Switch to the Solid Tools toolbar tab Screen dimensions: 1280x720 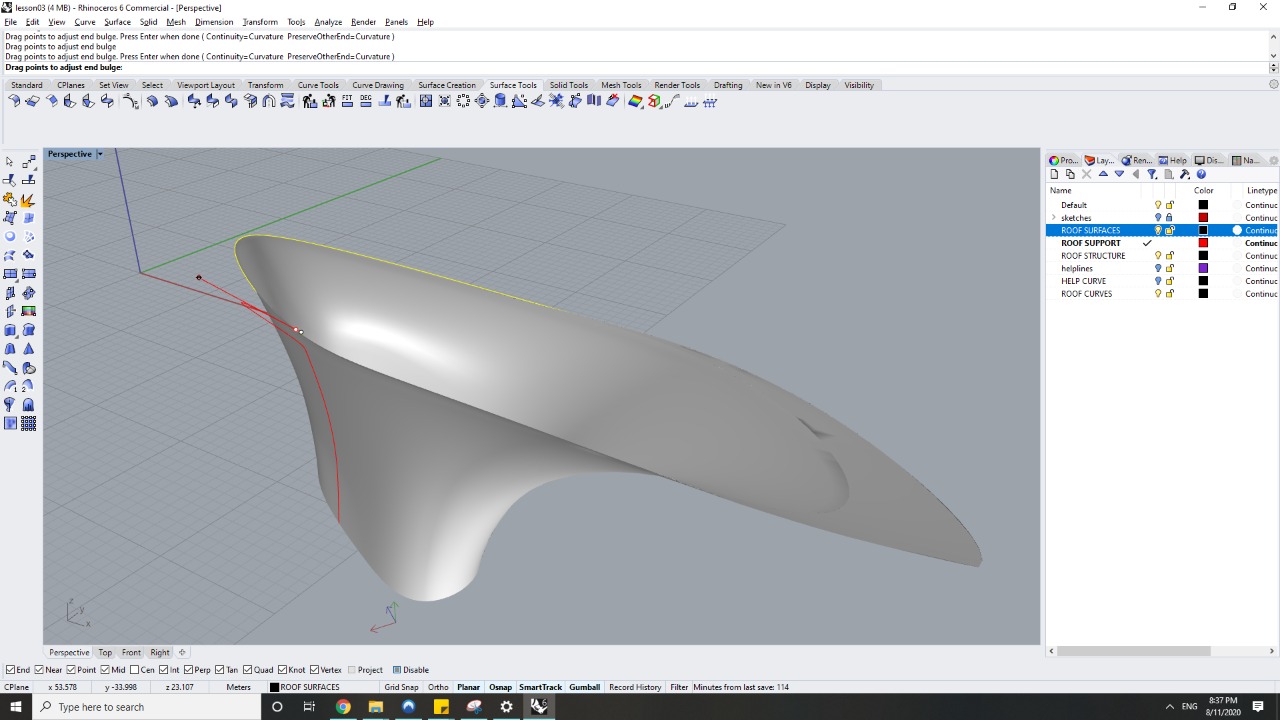click(568, 85)
